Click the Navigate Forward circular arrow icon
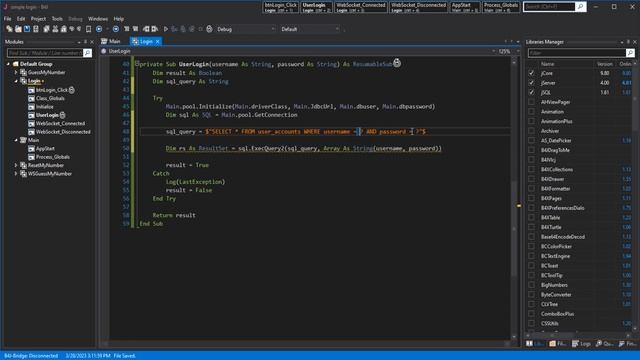This screenshot has height=360, width=640. (116, 29)
